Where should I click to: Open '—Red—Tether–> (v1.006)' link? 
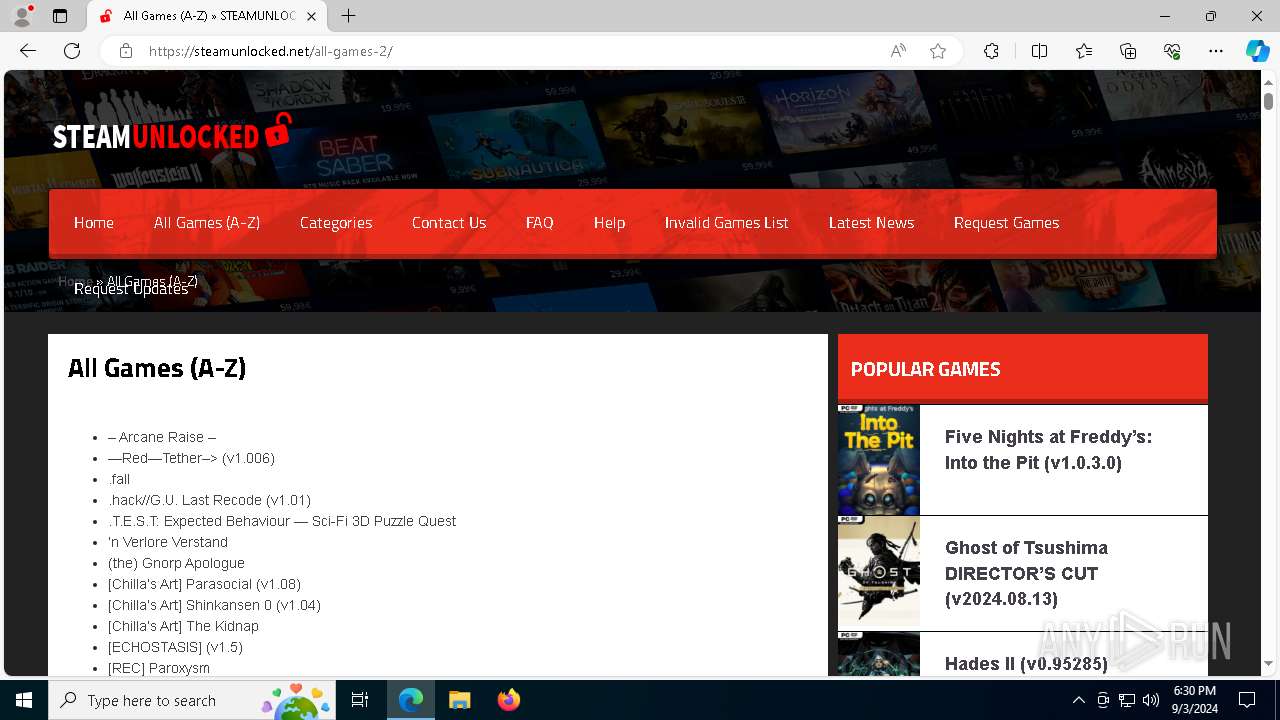coord(191,458)
